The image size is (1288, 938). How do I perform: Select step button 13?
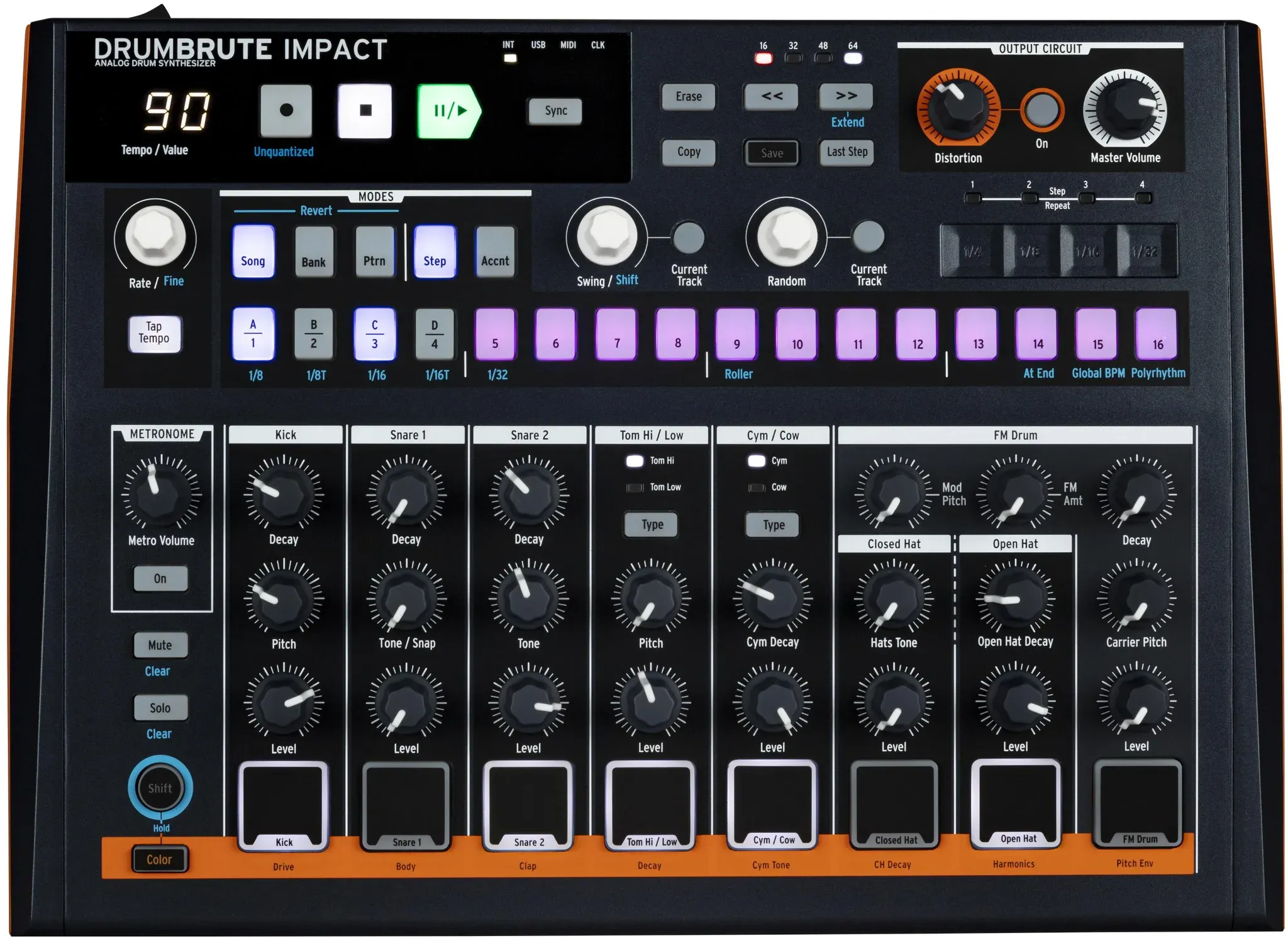[x=977, y=333]
